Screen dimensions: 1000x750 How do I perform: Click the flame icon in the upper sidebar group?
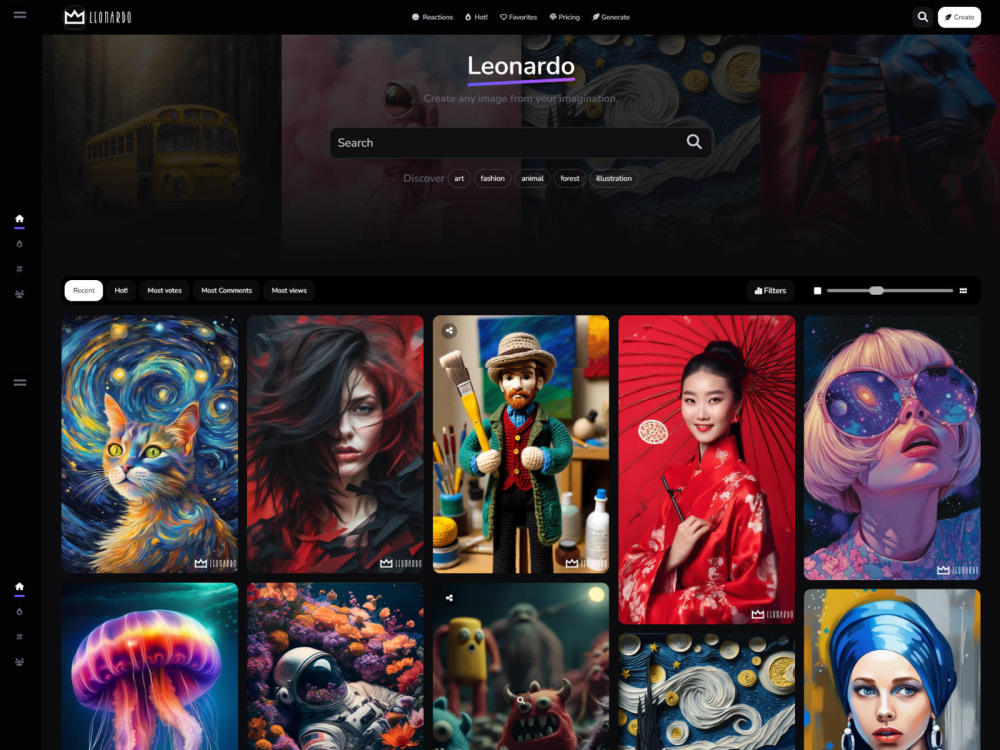(19, 244)
